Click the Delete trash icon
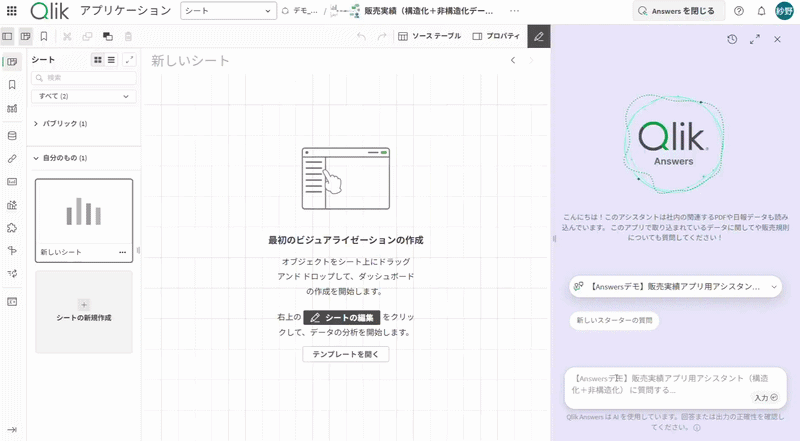 (128, 36)
